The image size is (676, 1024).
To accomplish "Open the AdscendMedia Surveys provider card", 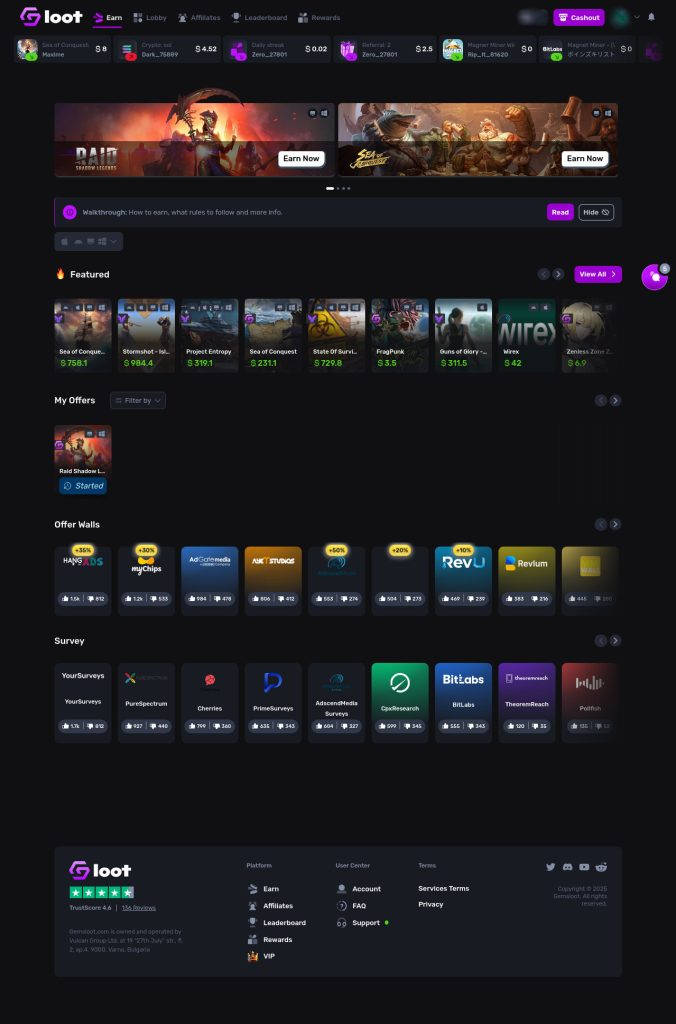I will coord(336,703).
